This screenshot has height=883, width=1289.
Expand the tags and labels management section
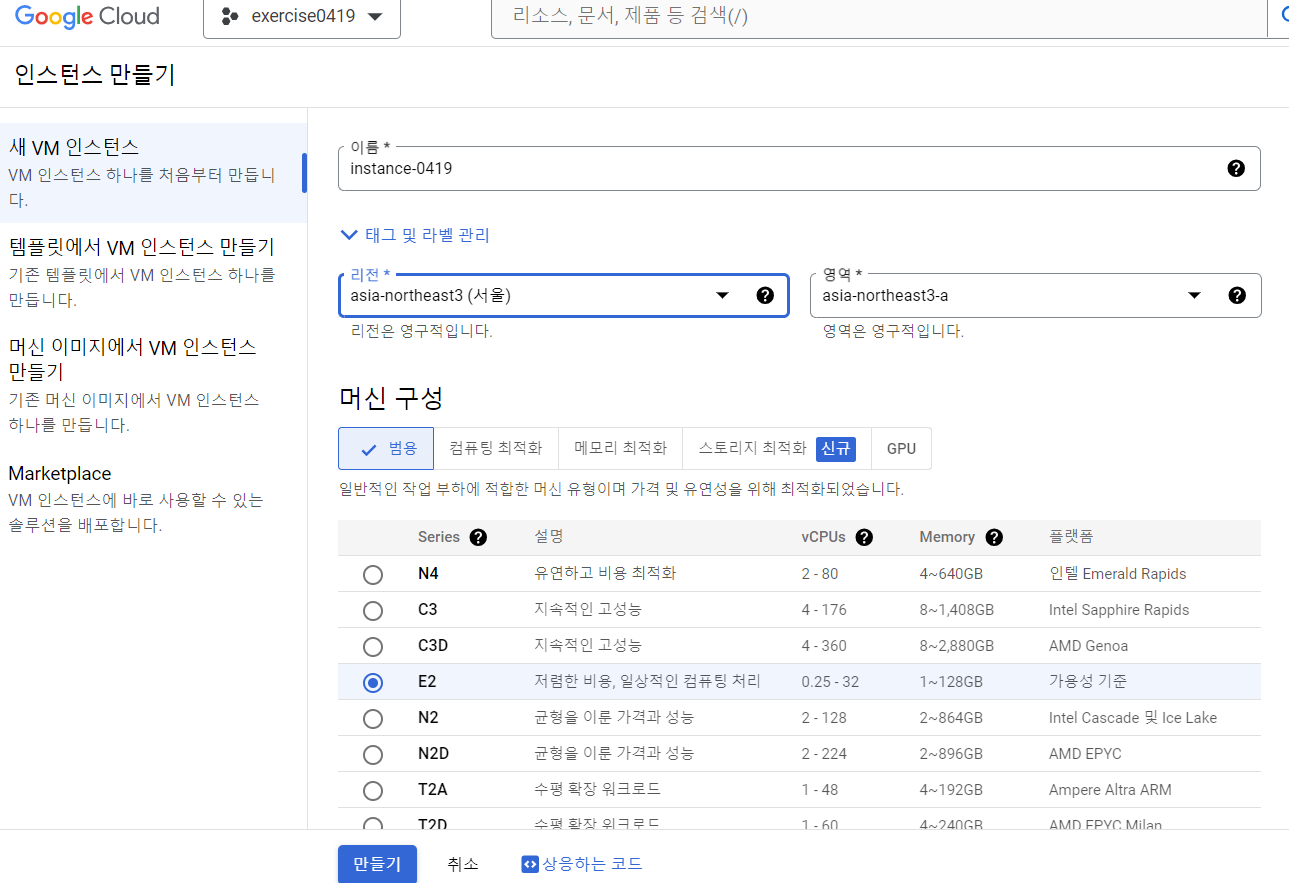(x=415, y=235)
